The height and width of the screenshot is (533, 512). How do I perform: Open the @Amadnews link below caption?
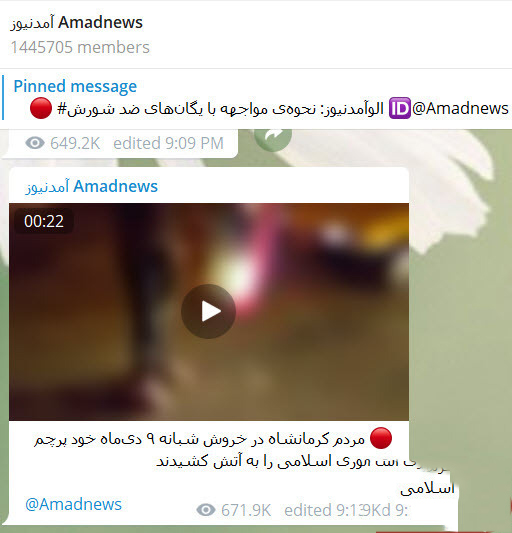(73, 504)
